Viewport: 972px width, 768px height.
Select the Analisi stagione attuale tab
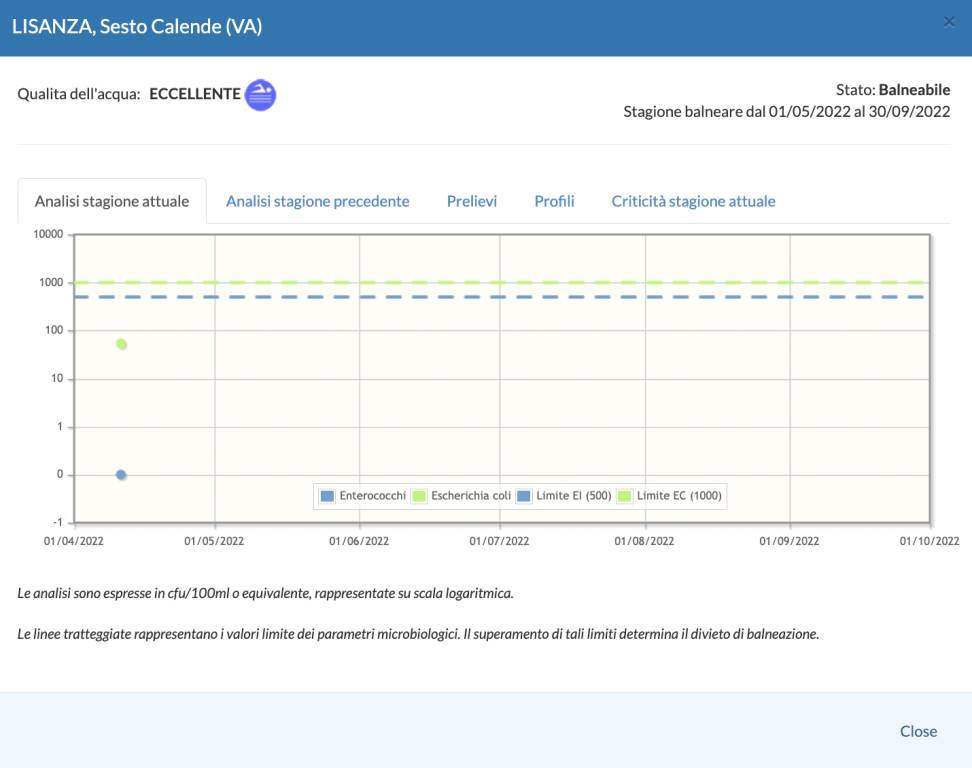pos(112,201)
